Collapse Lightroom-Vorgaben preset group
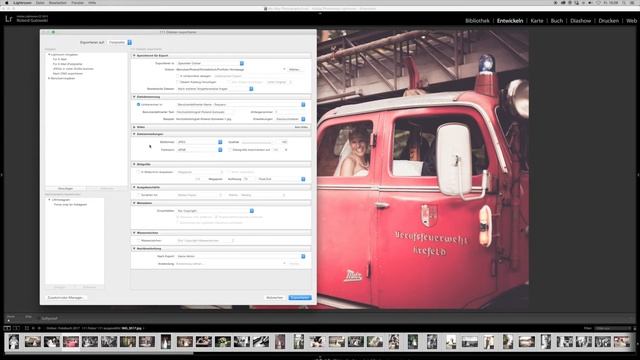Image resolution: width=640 pixels, height=360 pixels. pos(49,54)
